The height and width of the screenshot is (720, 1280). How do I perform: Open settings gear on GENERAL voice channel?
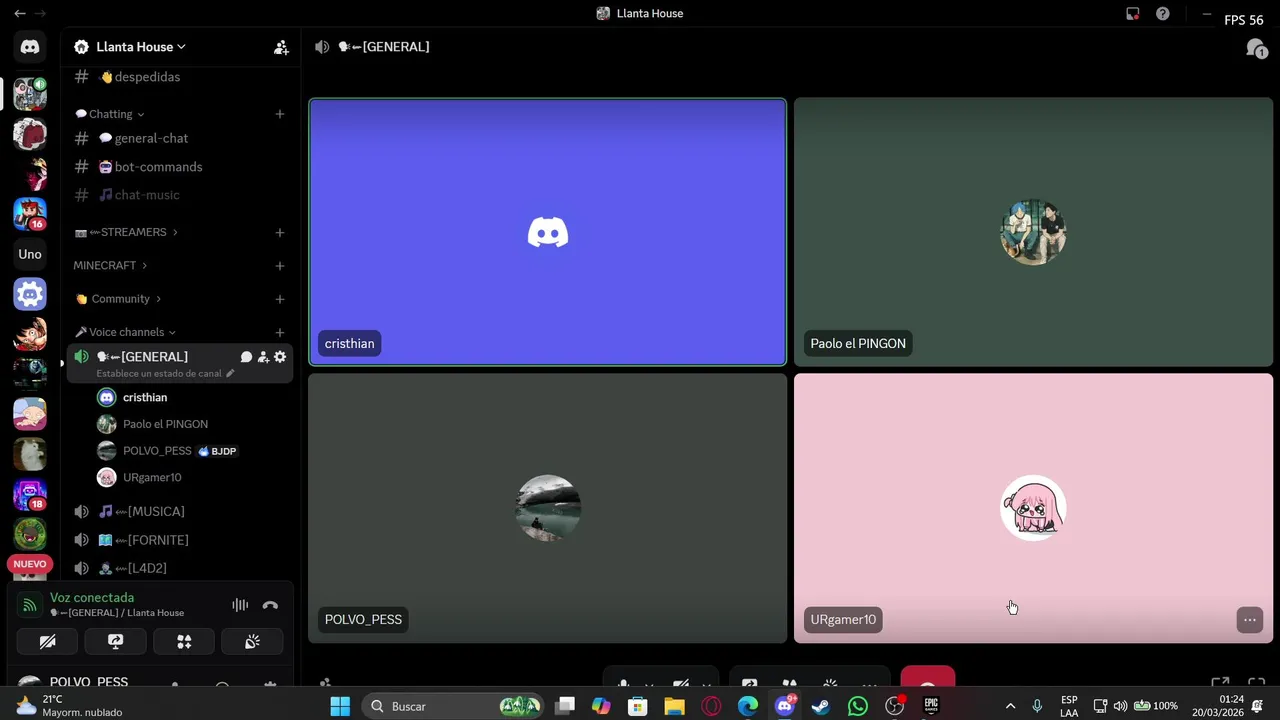pos(280,357)
